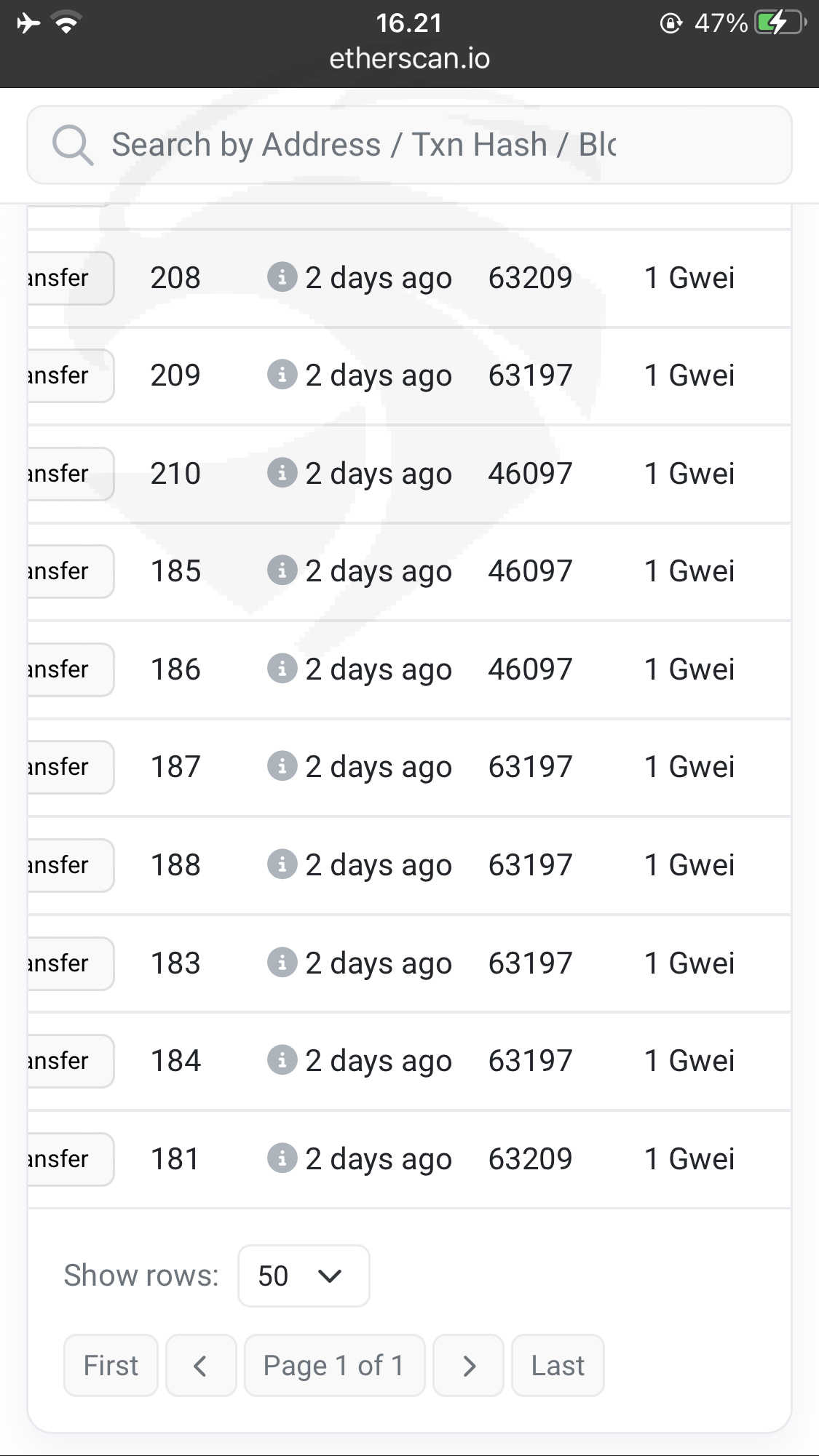Click the Transfer tag in row 186

coord(68,669)
